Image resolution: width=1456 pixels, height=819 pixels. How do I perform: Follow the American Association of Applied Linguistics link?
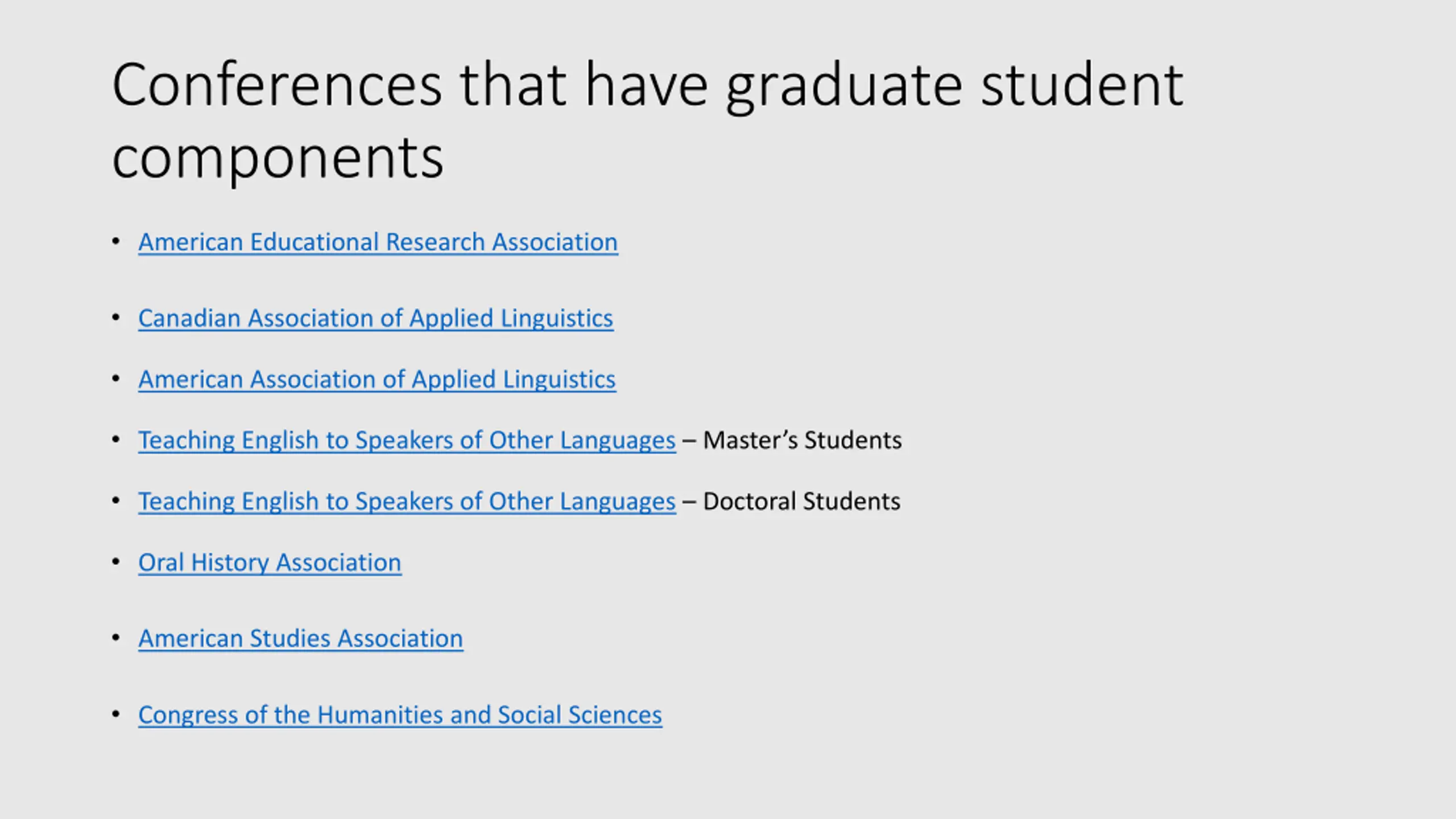tap(377, 379)
